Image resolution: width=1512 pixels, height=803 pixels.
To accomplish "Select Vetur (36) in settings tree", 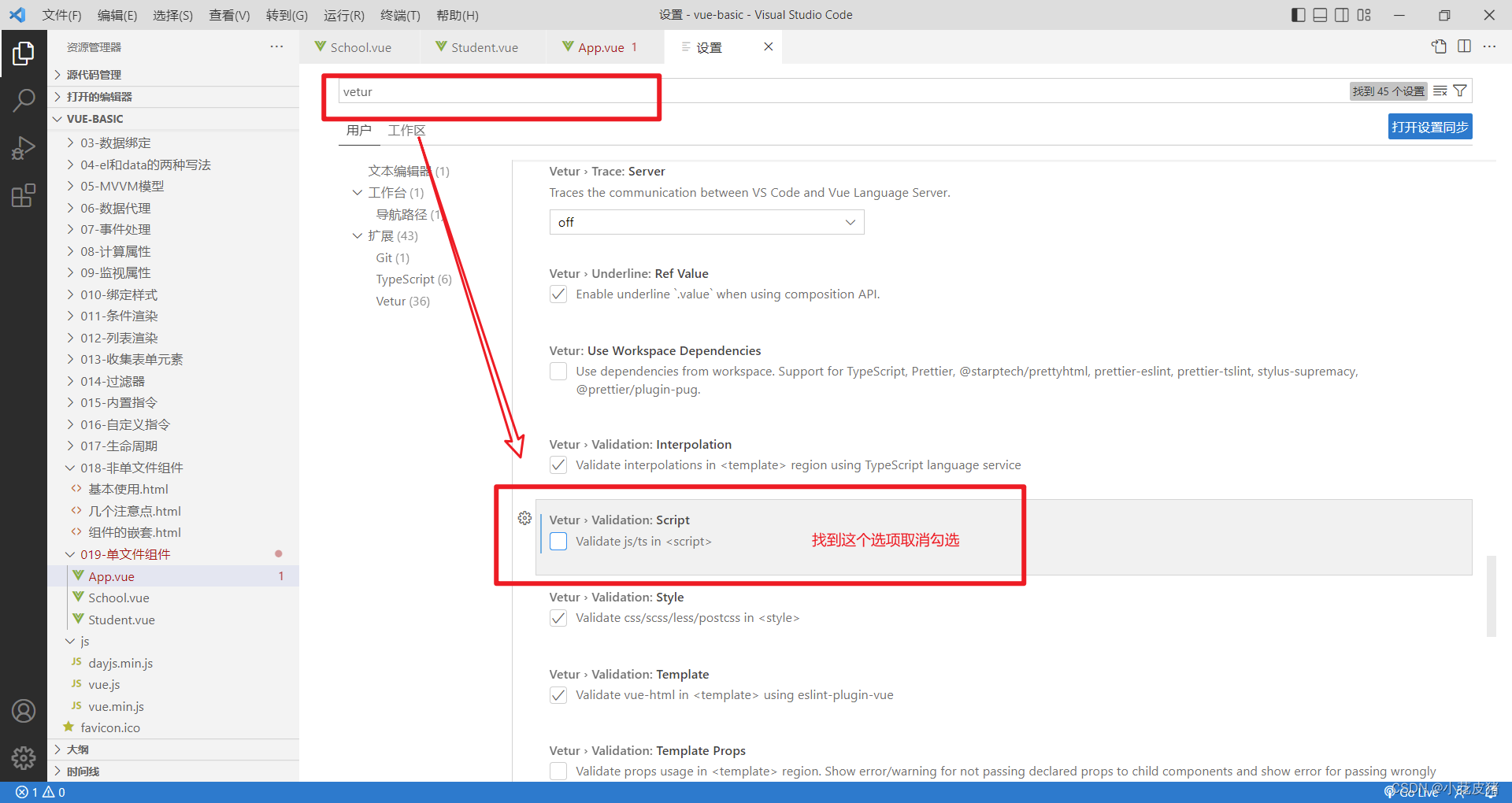I will 403,301.
